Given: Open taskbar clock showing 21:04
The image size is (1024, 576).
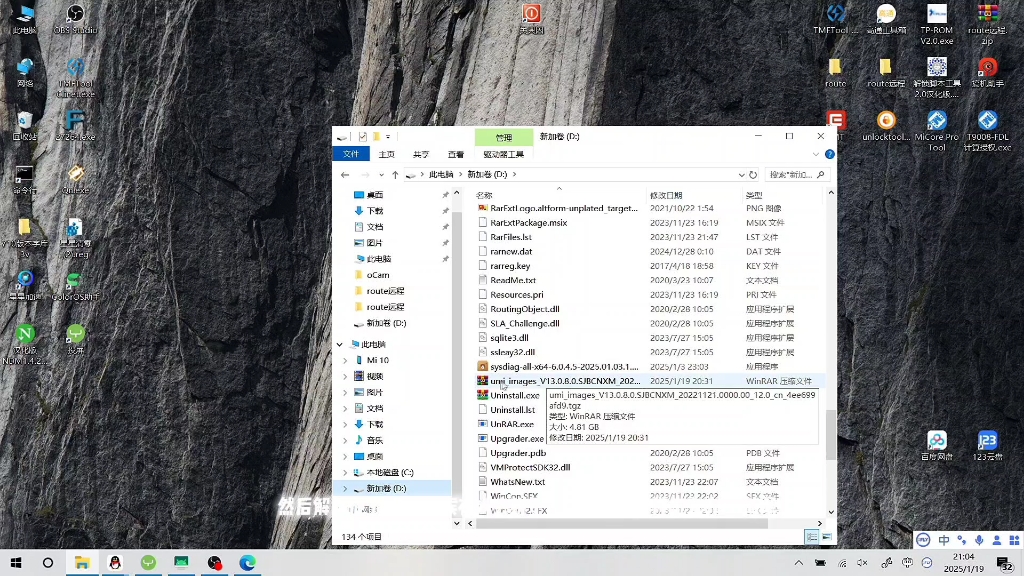Looking at the screenshot, I should 964,562.
